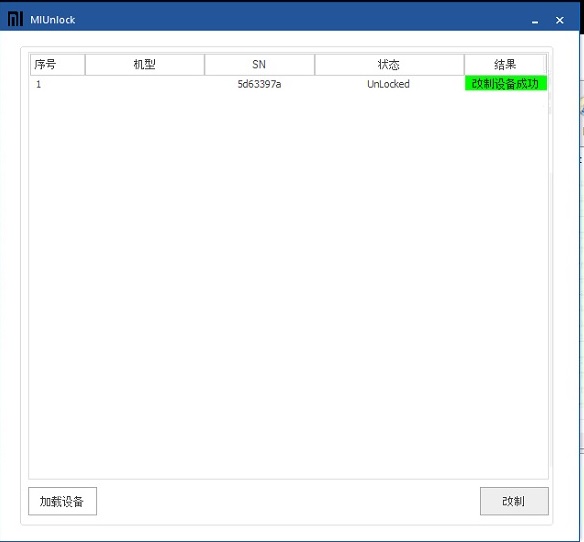Click the 状态 column header
This screenshot has width=584, height=542.
389,64
